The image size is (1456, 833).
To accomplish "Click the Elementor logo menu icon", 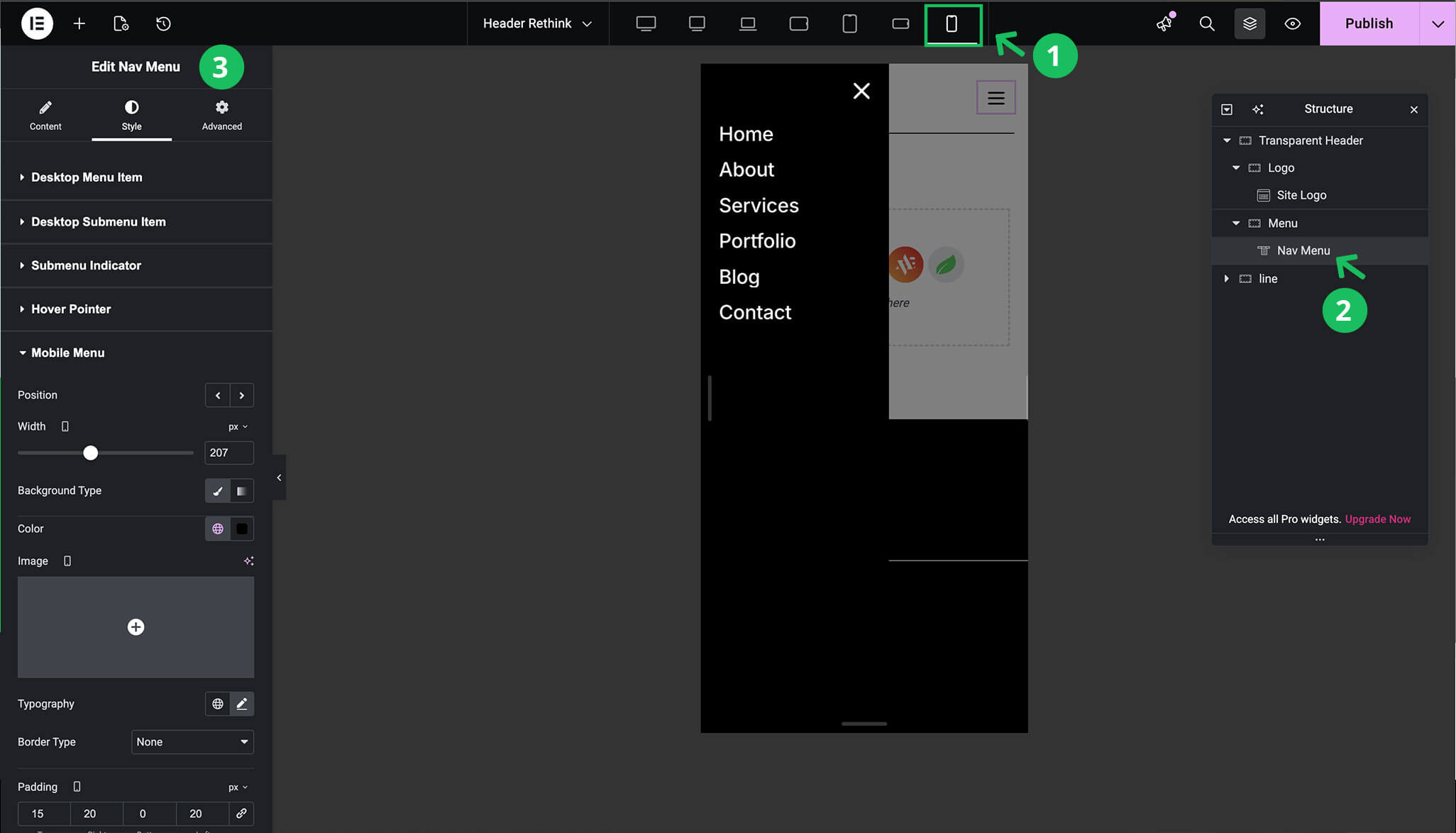I will 37,23.
